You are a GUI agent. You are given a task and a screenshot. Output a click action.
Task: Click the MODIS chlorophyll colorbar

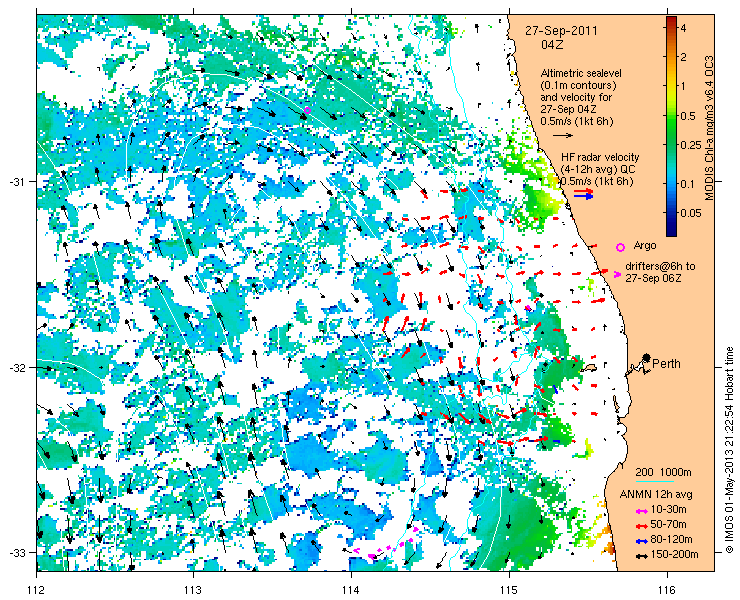(x=672, y=126)
